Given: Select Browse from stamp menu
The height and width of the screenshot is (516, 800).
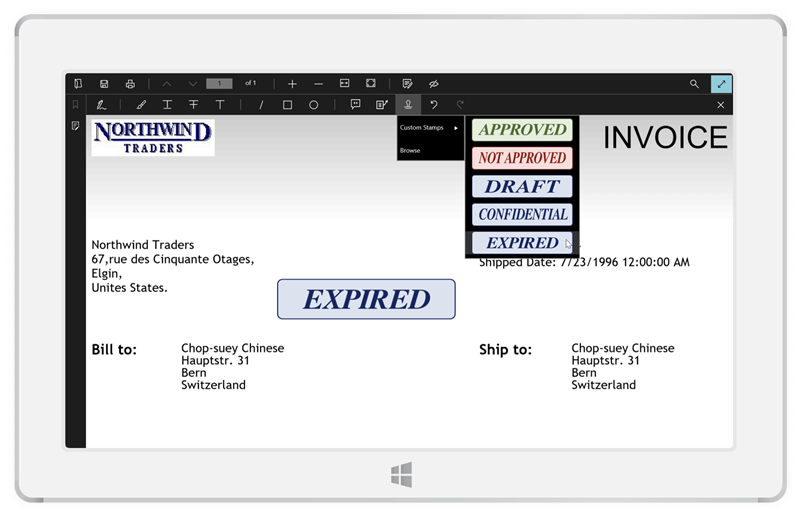Looking at the screenshot, I should 411,150.
